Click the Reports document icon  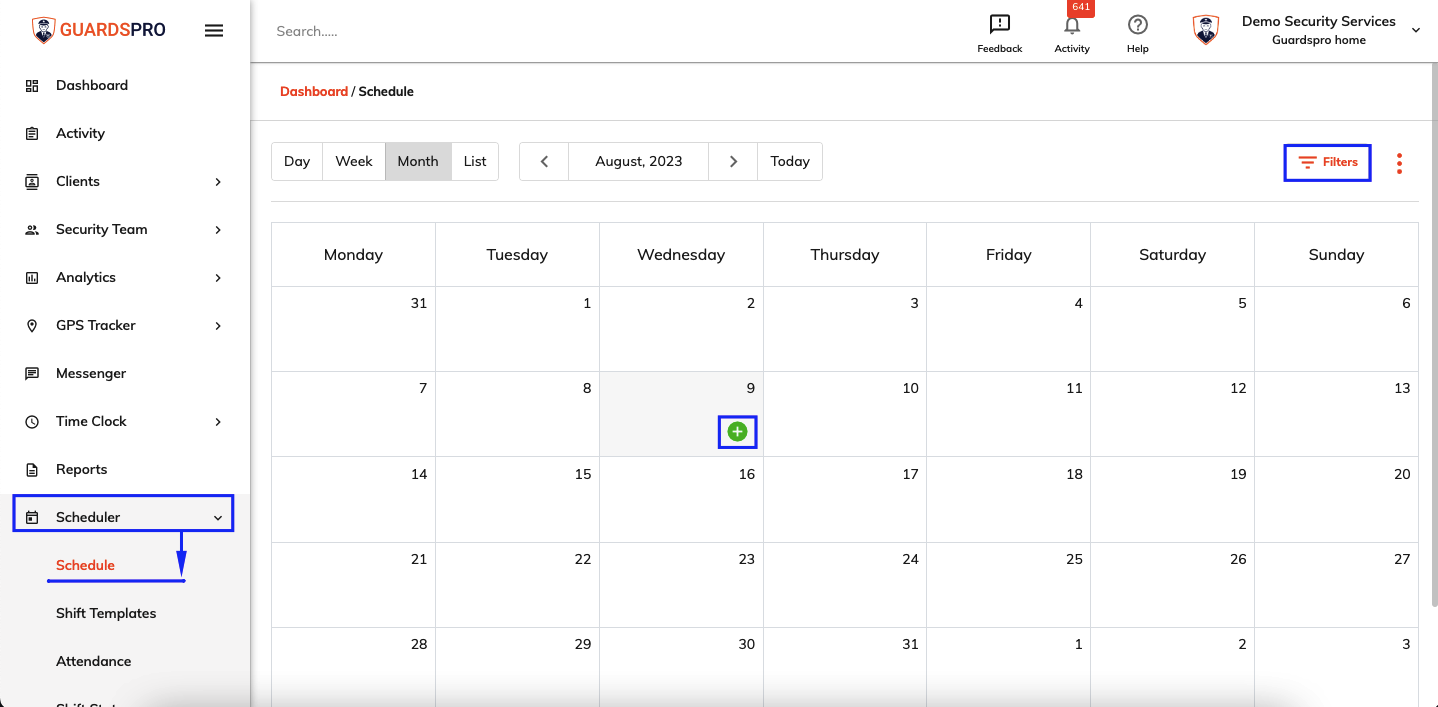point(32,470)
